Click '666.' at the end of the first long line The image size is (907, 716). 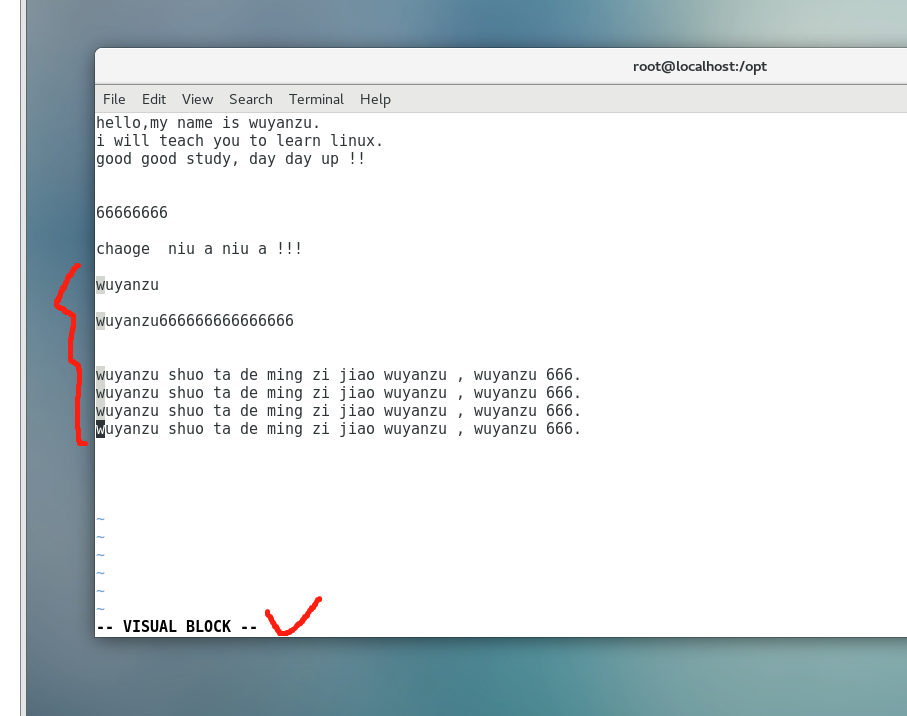563,375
